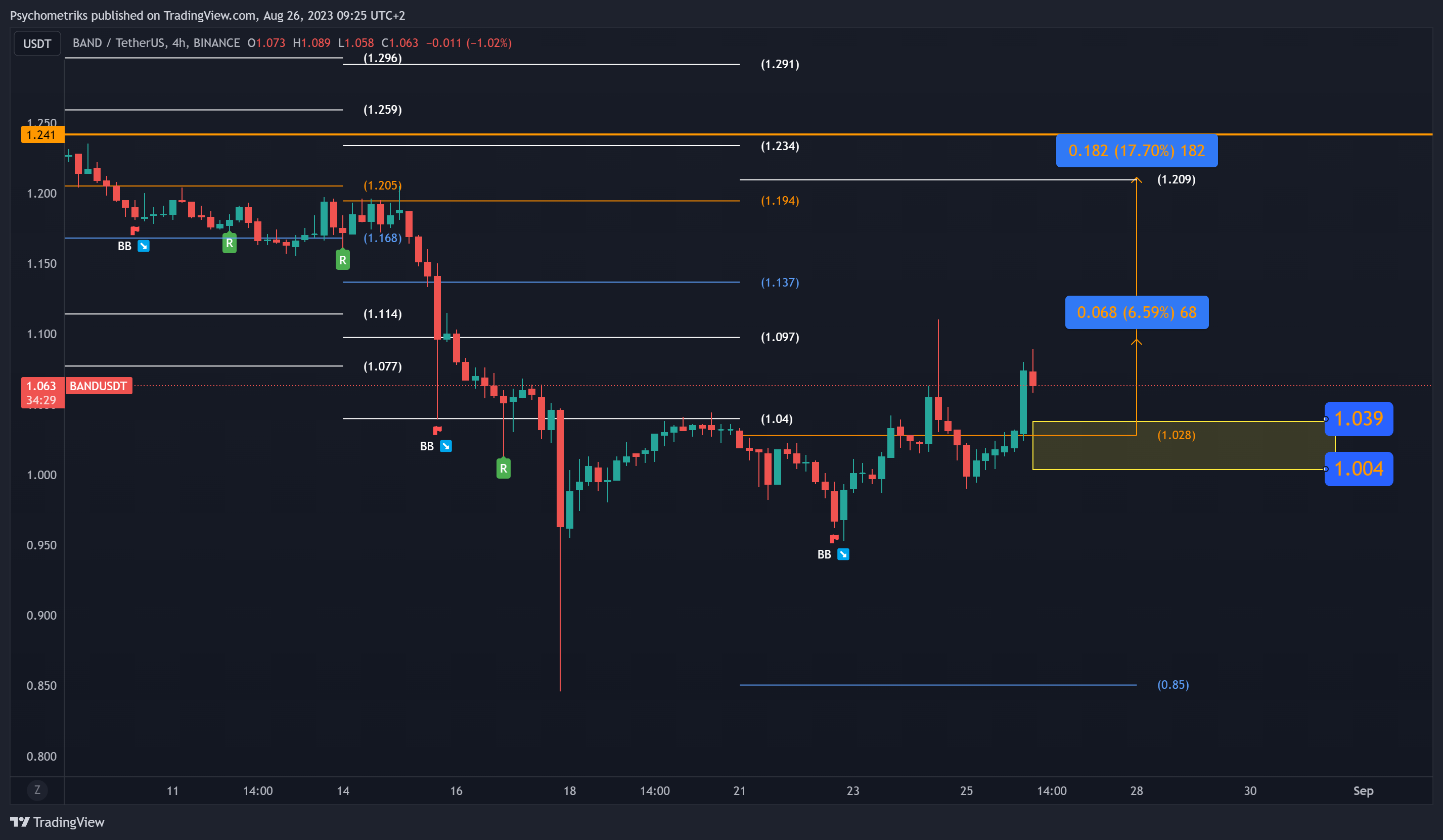Click the (1.028) orange level label

pyautogui.click(x=1176, y=435)
